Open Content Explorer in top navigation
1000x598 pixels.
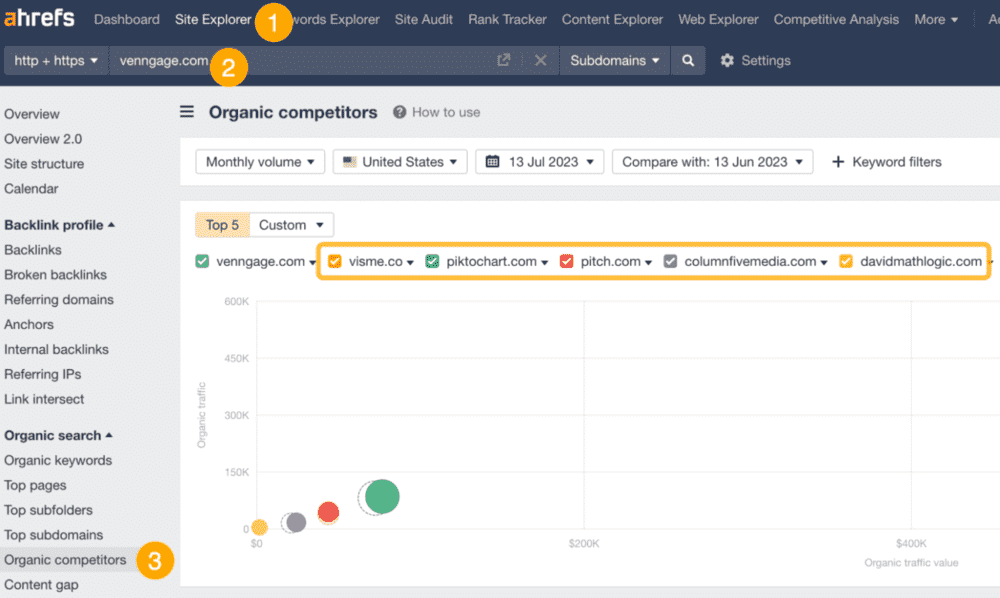612,20
